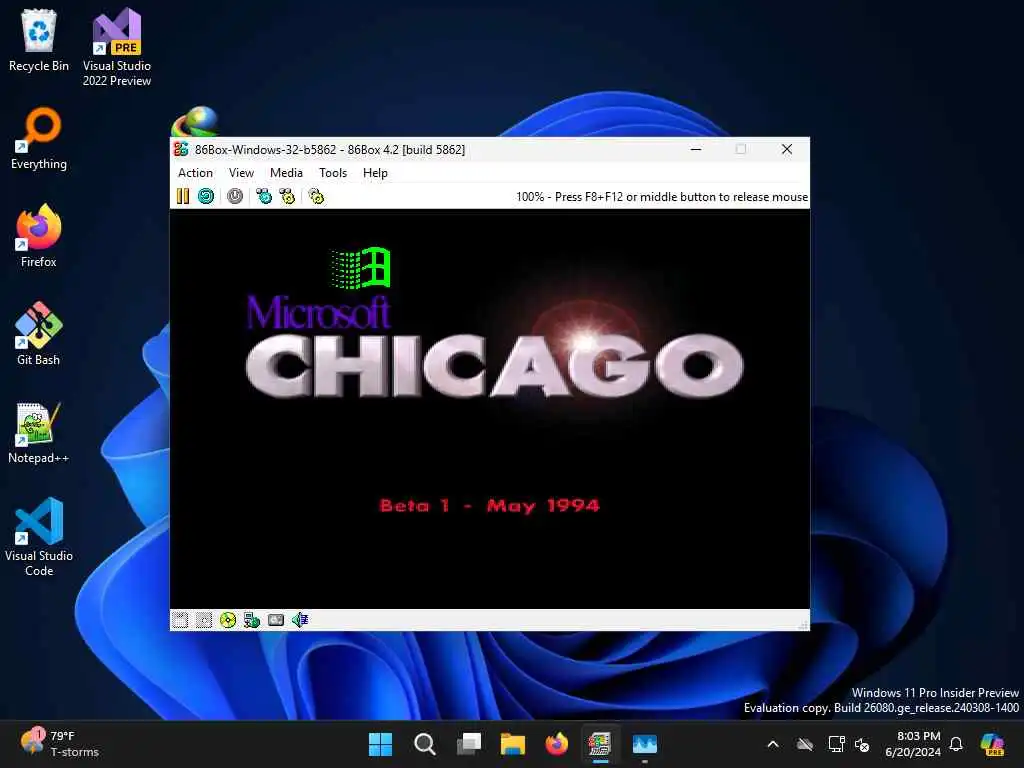Viewport: 1024px width, 768px height.
Task: Click the 86Box taskbar button
Action: (600, 744)
